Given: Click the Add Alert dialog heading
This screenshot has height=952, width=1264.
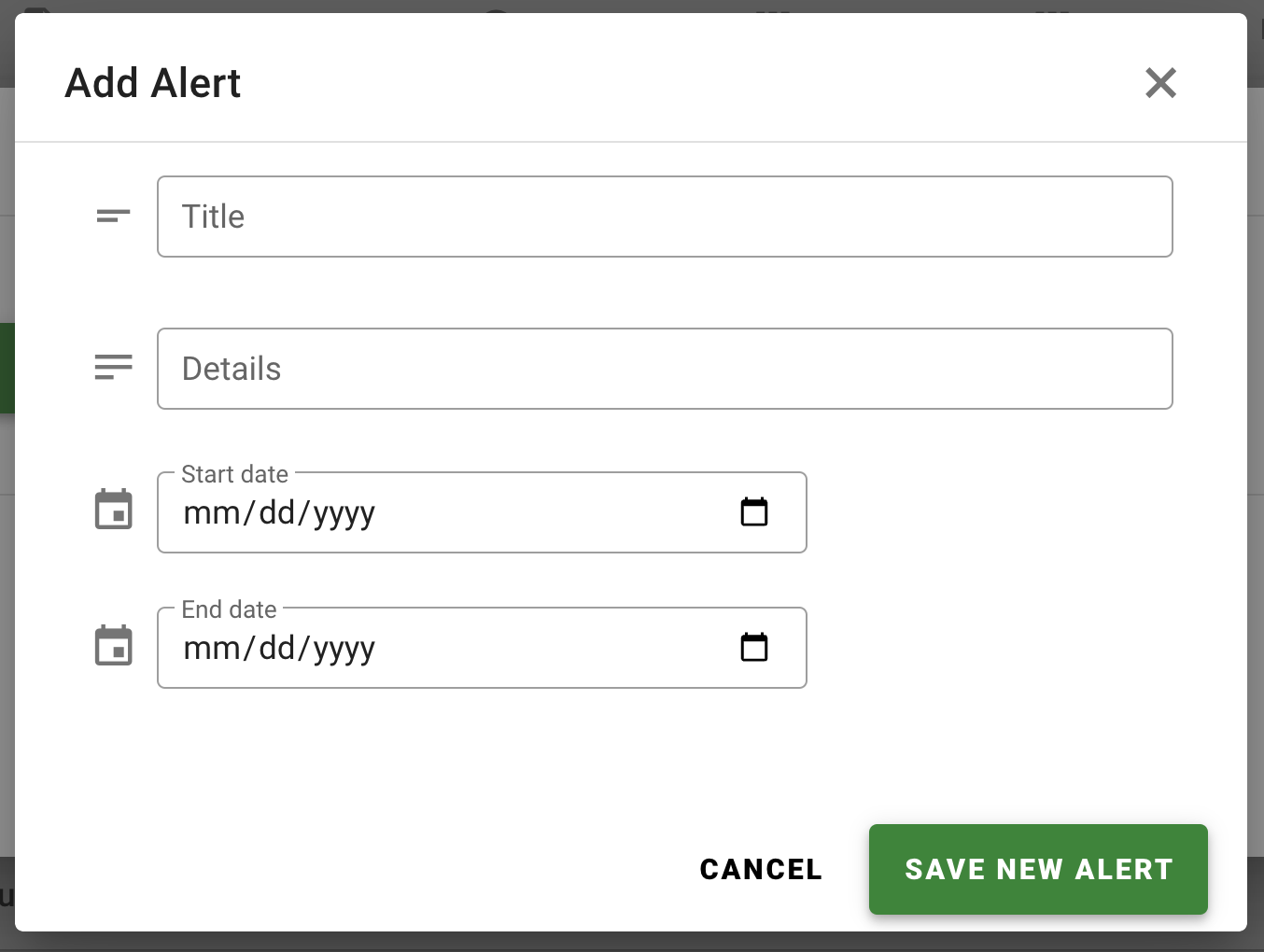Looking at the screenshot, I should point(153,83).
